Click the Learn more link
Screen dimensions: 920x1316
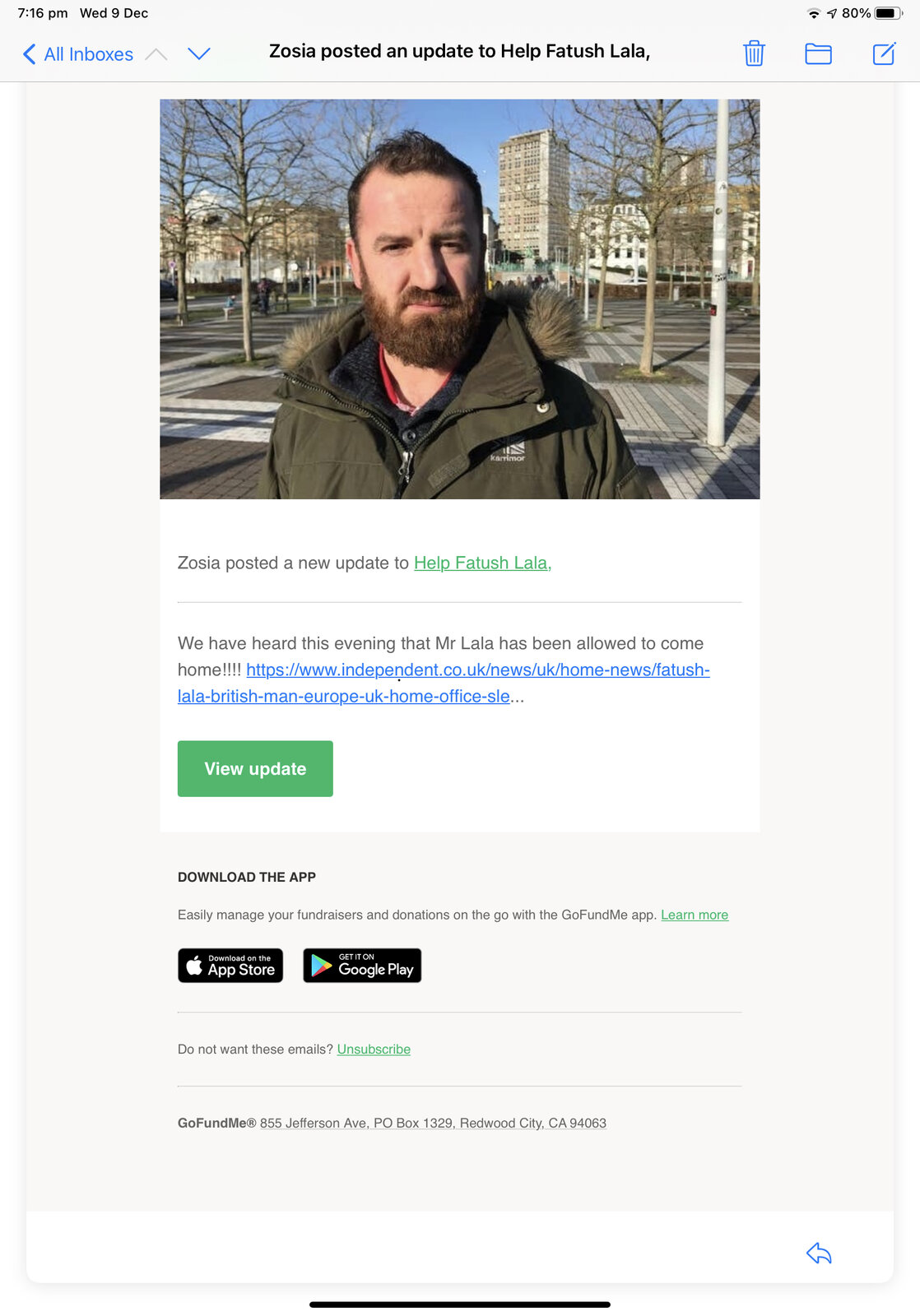point(695,915)
